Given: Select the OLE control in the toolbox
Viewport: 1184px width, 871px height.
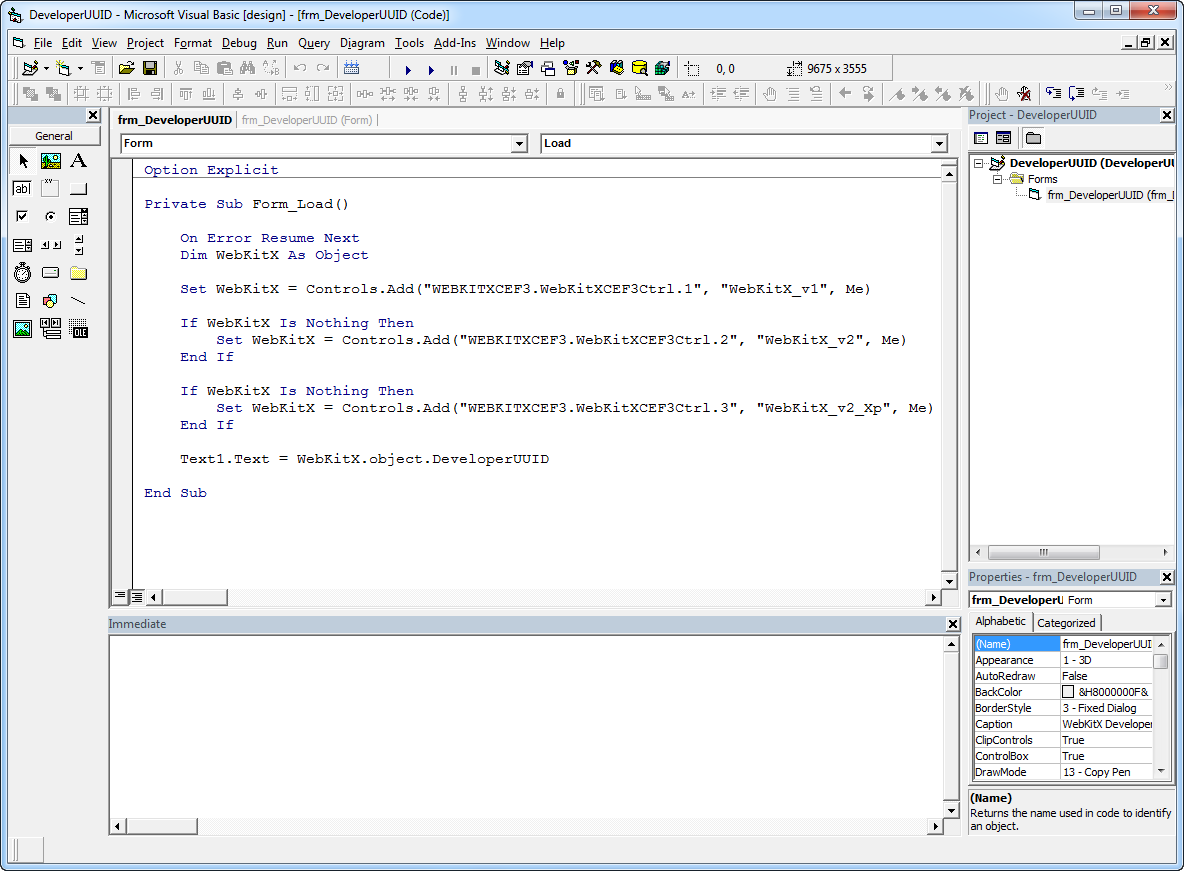Looking at the screenshot, I should [x=79, y=329].
